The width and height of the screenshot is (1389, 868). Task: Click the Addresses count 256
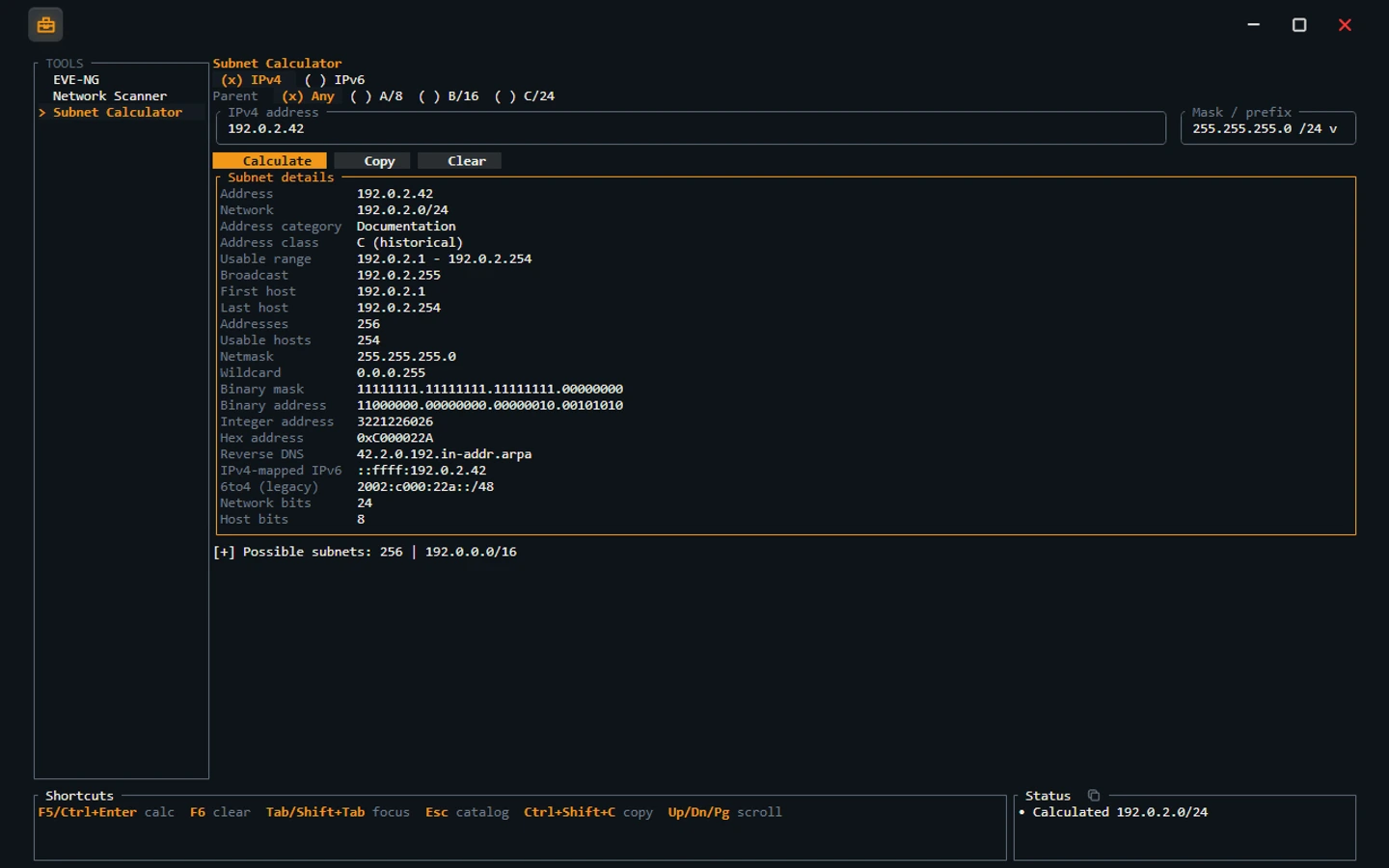pos(368,324)
